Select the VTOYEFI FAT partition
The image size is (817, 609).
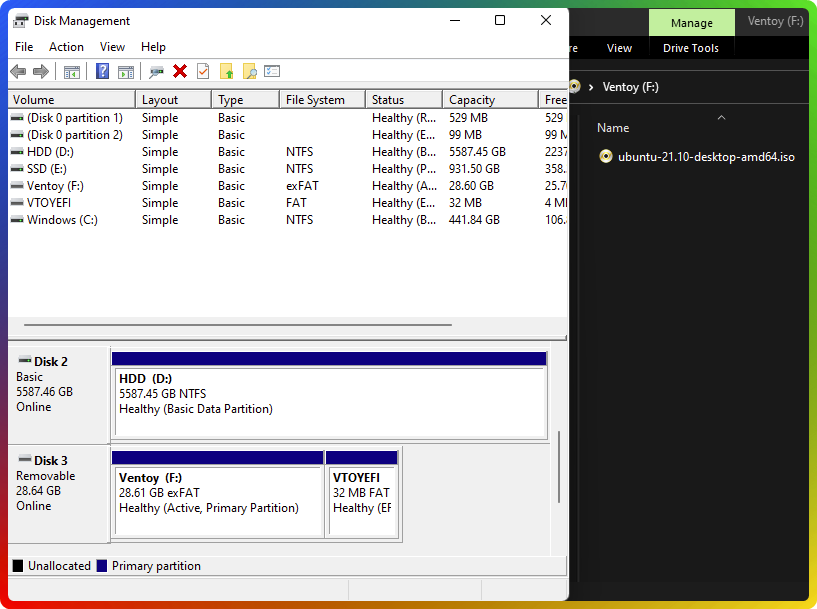pos(362,493)
